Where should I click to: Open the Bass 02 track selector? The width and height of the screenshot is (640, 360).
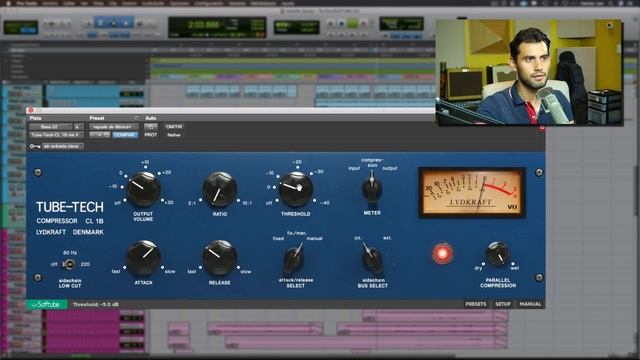(x=51, y=127)
